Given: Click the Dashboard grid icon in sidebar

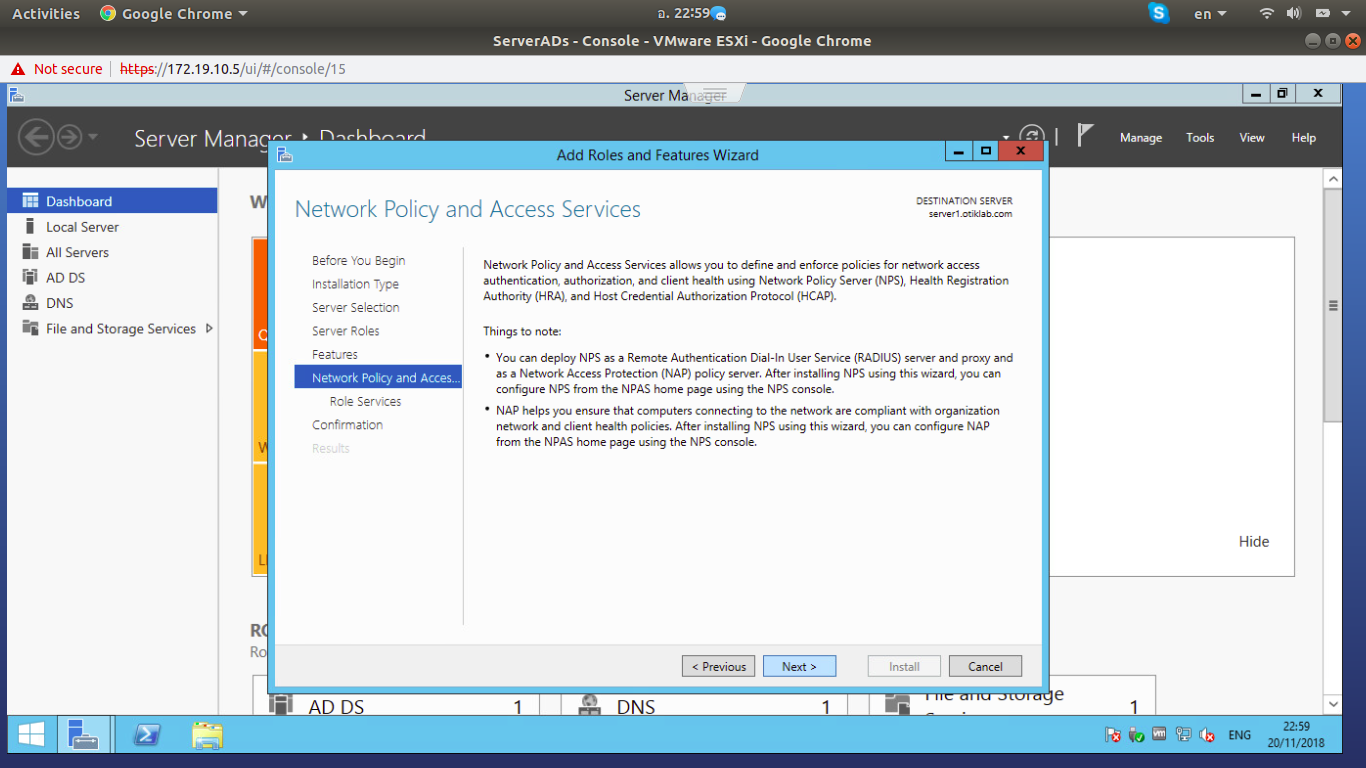Looking at the screenshot, I should (x=30, y=201).
